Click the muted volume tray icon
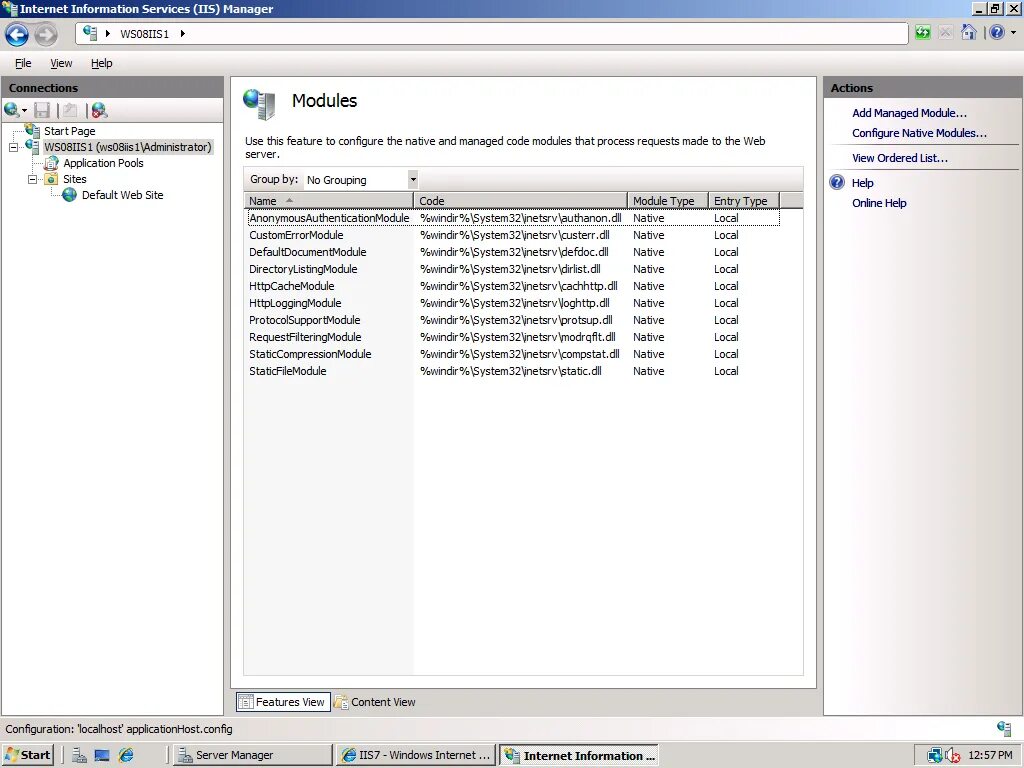The height and width of the screenshot is (768, 1024). click(953, 755)
